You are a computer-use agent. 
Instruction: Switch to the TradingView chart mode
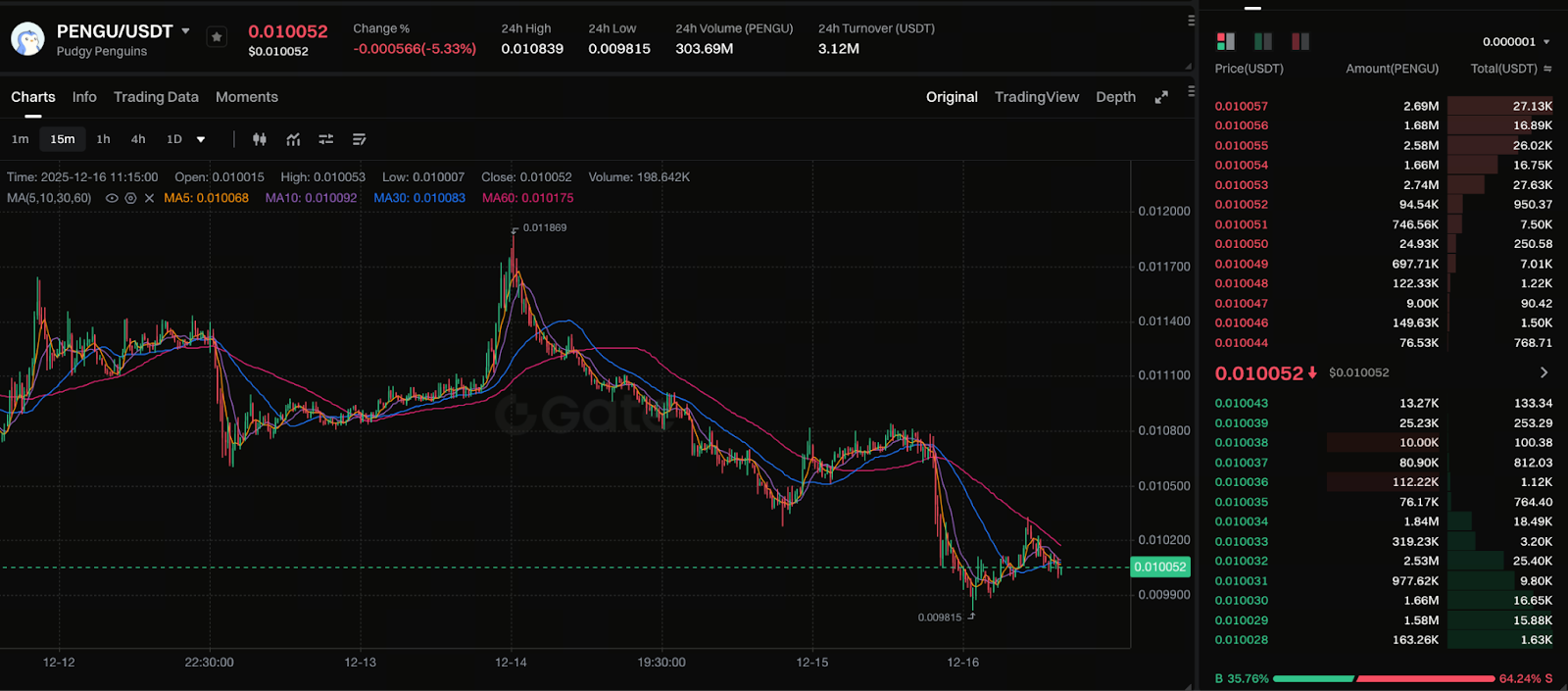[x=1037, y=97]
